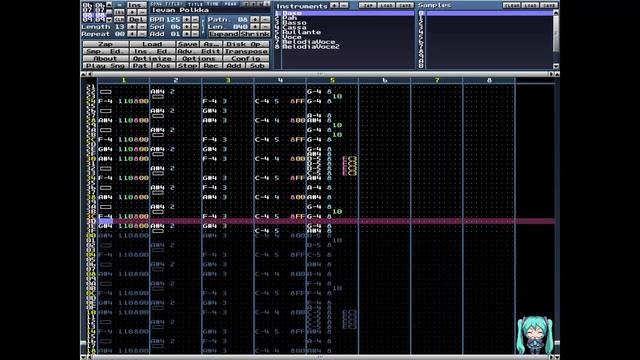Increase pattern Len. value
The height and width of the screenshot is (360, 640).
click(255, 27)
